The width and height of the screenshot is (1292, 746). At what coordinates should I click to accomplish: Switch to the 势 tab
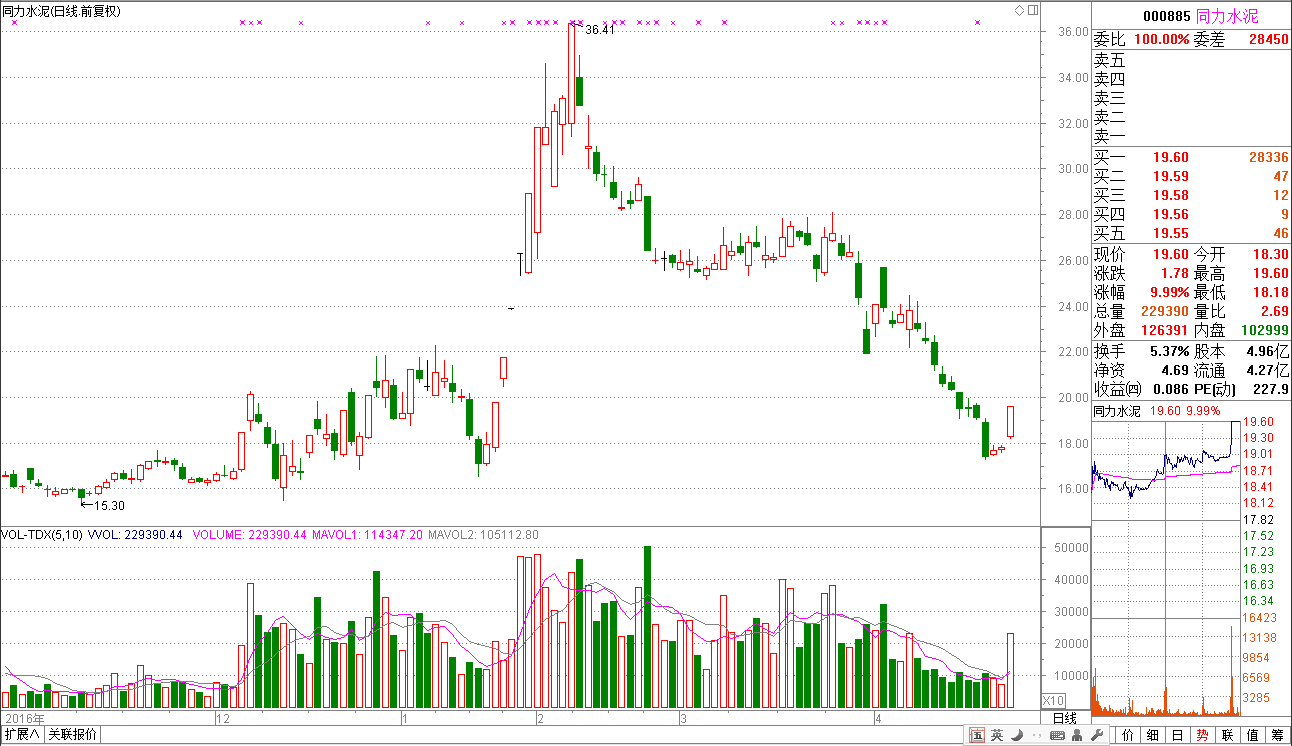1203,736
